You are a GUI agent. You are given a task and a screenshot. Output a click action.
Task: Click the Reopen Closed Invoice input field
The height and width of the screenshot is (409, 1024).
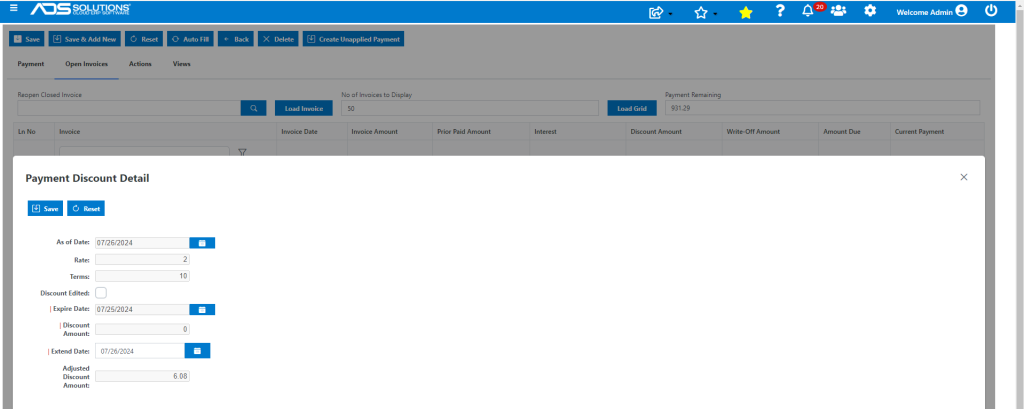(x=129, y=108)
